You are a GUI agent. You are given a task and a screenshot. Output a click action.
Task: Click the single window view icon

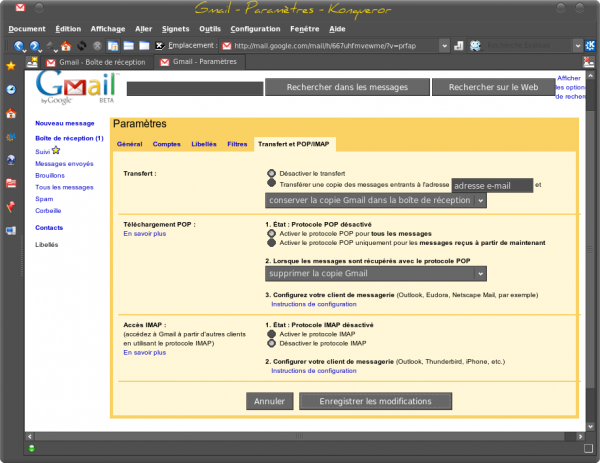coord(144,46)
